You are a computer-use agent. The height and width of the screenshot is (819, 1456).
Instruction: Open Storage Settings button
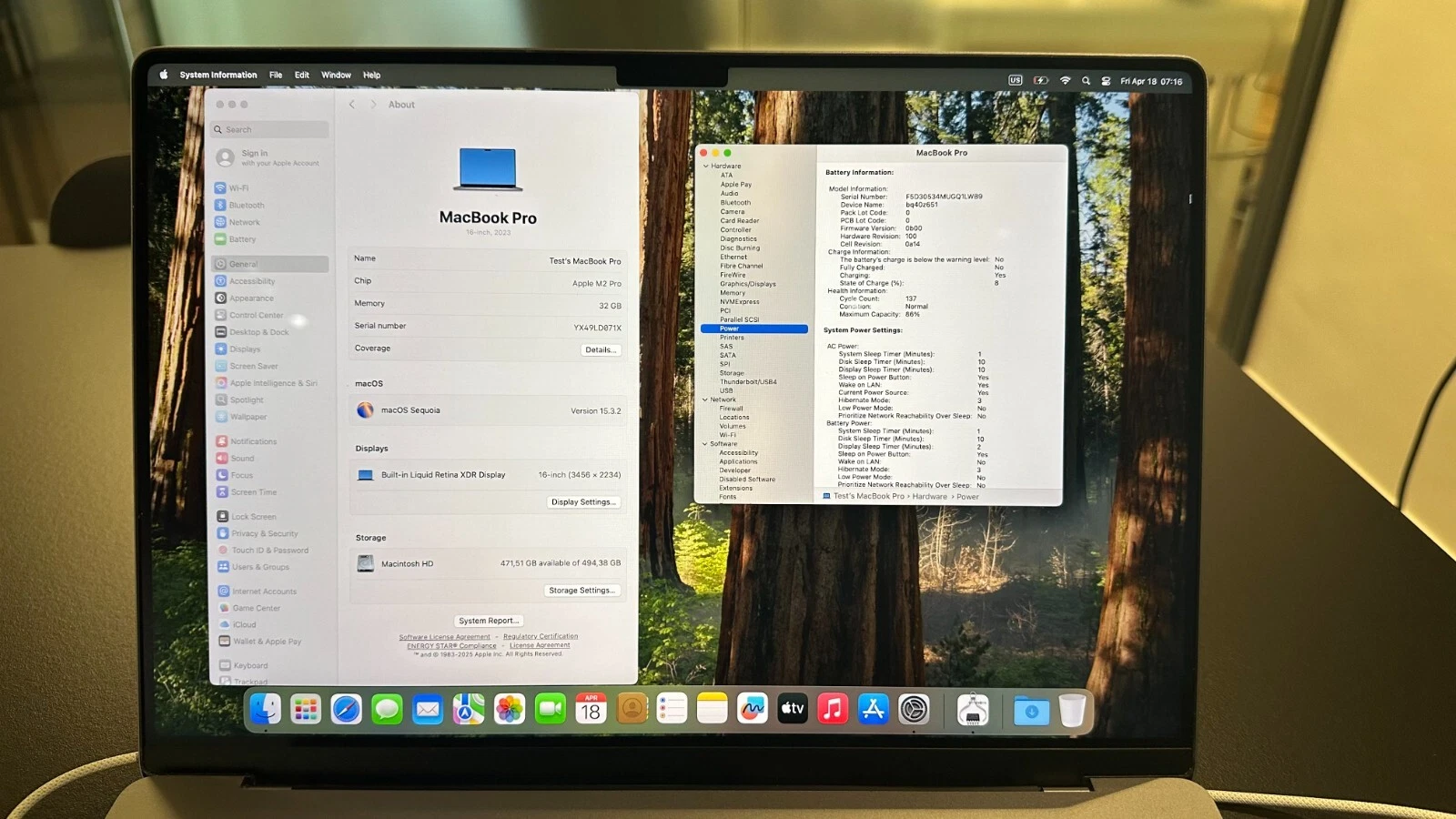point(581,590)
